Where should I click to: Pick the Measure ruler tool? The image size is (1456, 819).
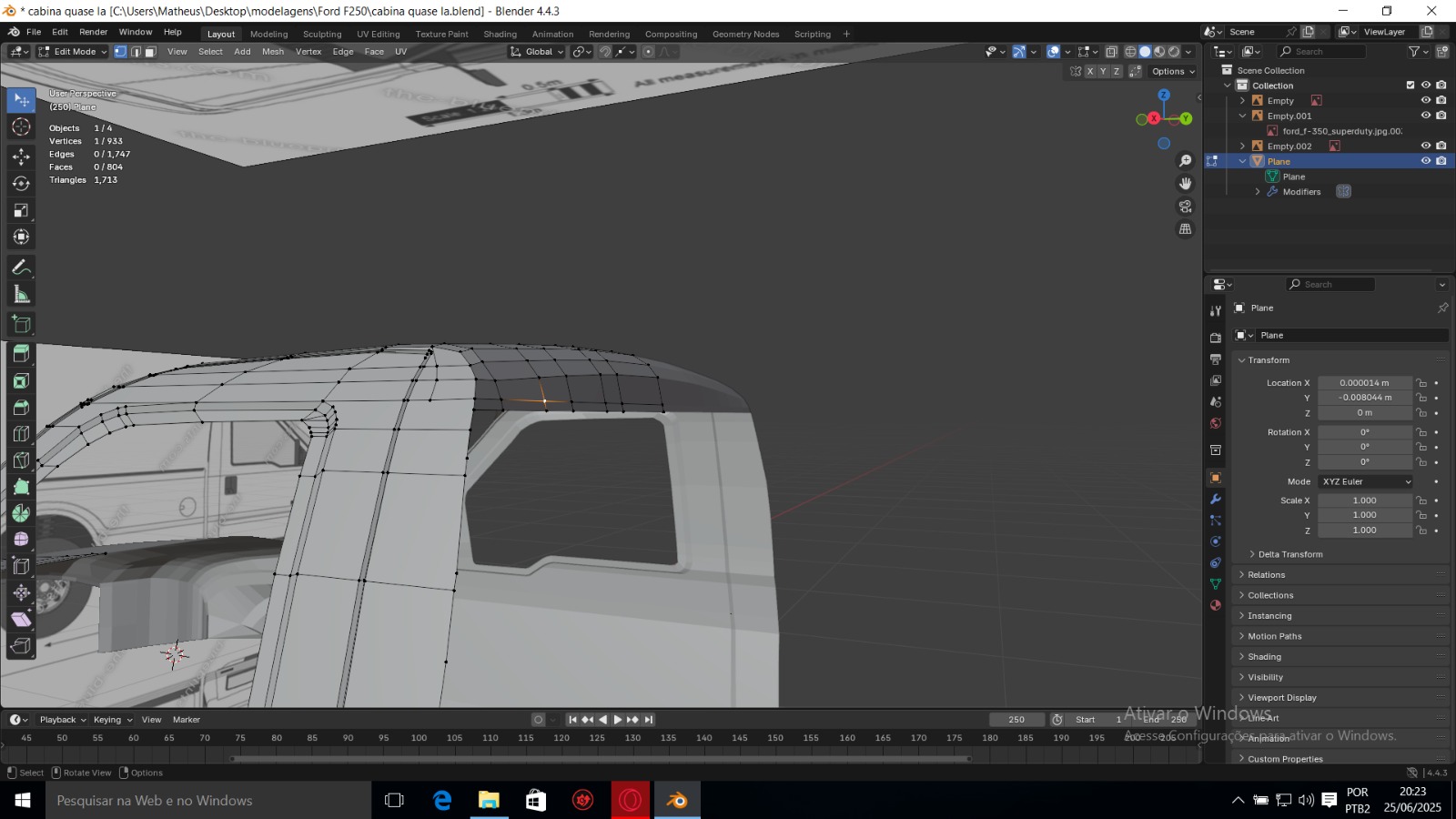click(x=21, y=294)
